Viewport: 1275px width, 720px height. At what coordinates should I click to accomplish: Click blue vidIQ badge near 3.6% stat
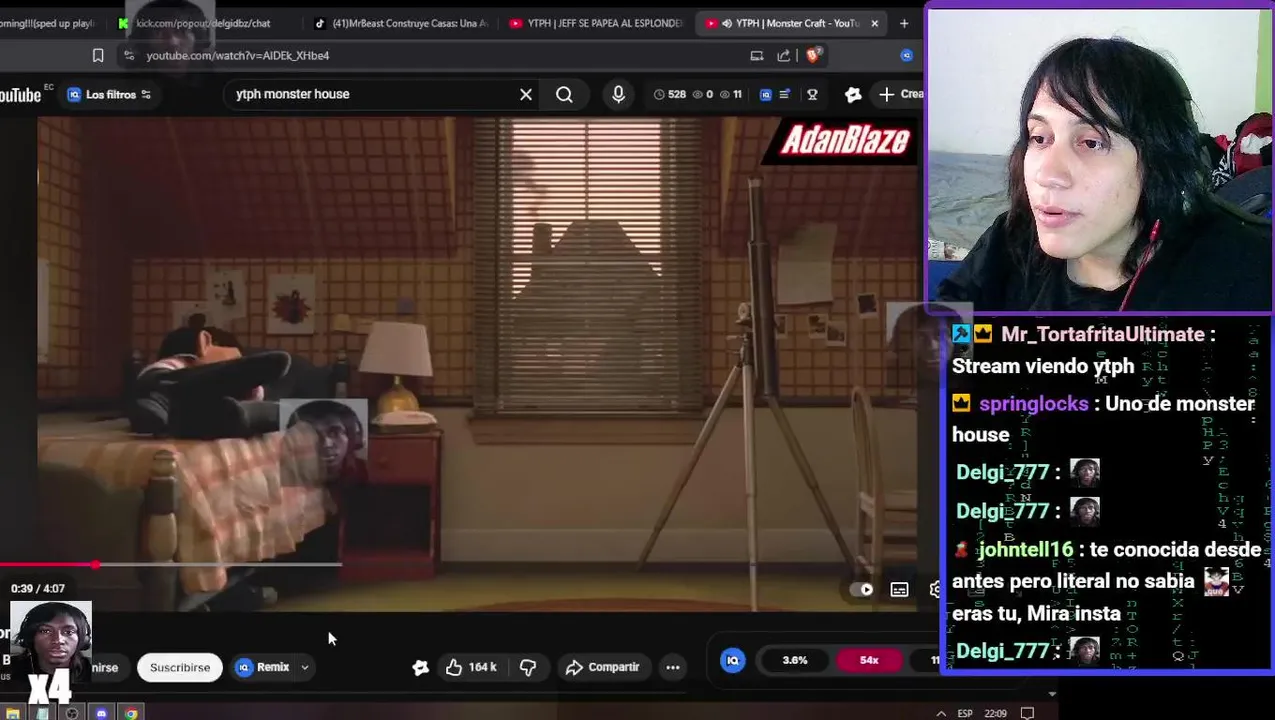pyautogui.click(x=733, y=660)
